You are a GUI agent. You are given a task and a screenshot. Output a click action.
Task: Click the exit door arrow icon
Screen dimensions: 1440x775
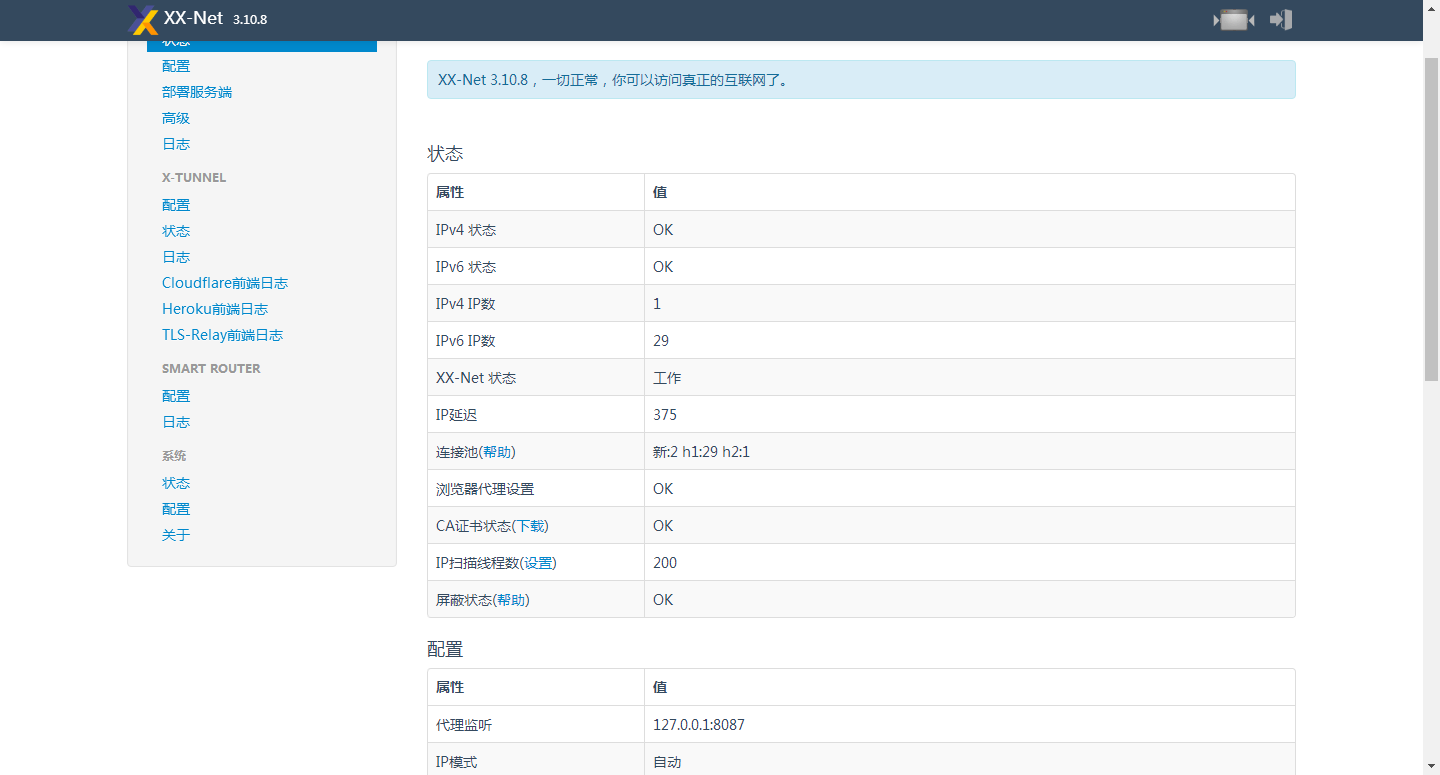point(1281,20)
